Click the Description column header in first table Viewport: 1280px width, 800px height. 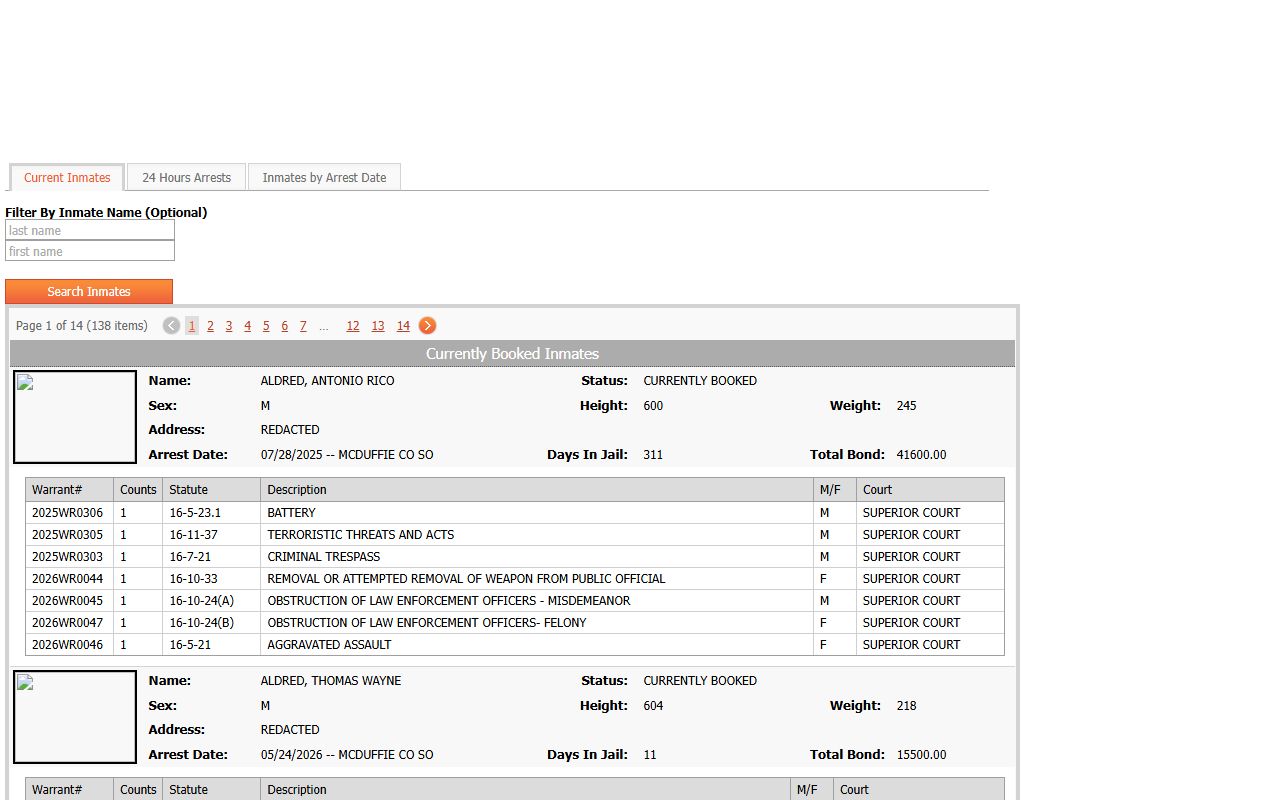coord(537,490)
